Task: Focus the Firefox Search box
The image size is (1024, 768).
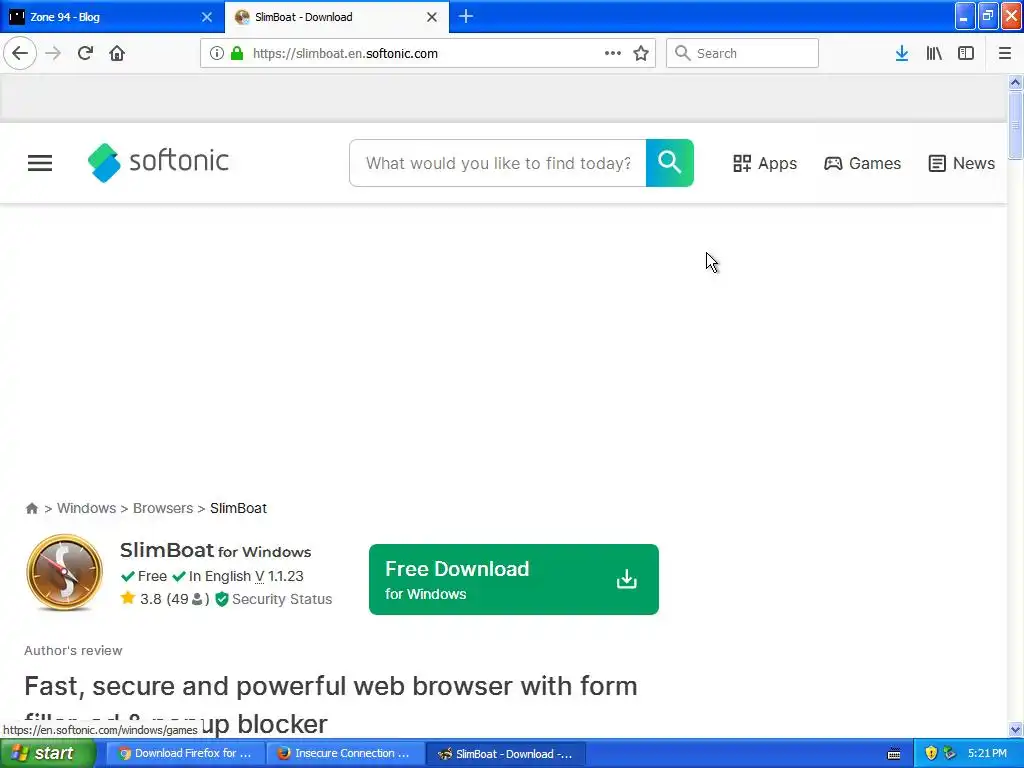Action: pyautogui.click(x=742, y=53)
